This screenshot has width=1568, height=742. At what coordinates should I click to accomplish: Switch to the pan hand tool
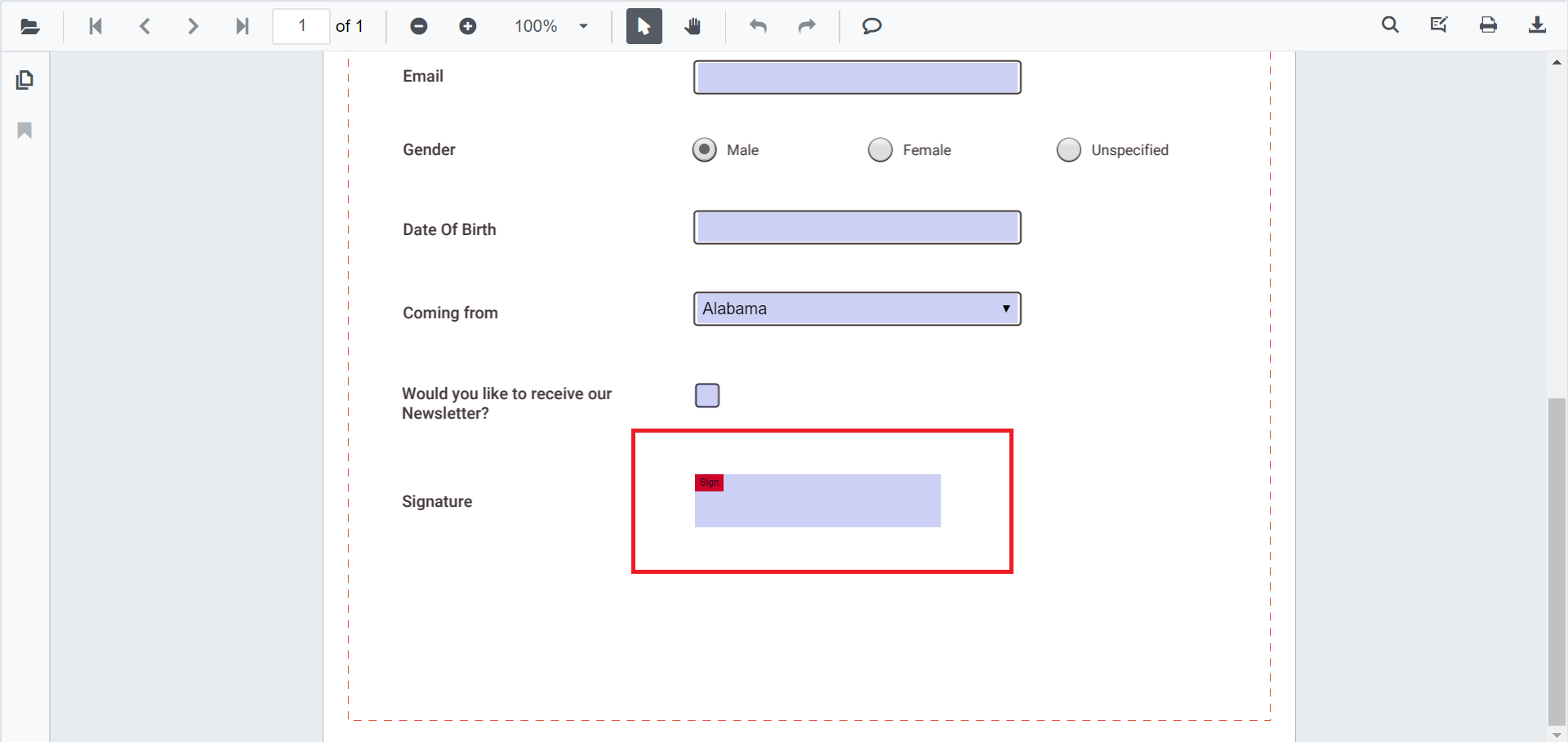tap(693, 26)
